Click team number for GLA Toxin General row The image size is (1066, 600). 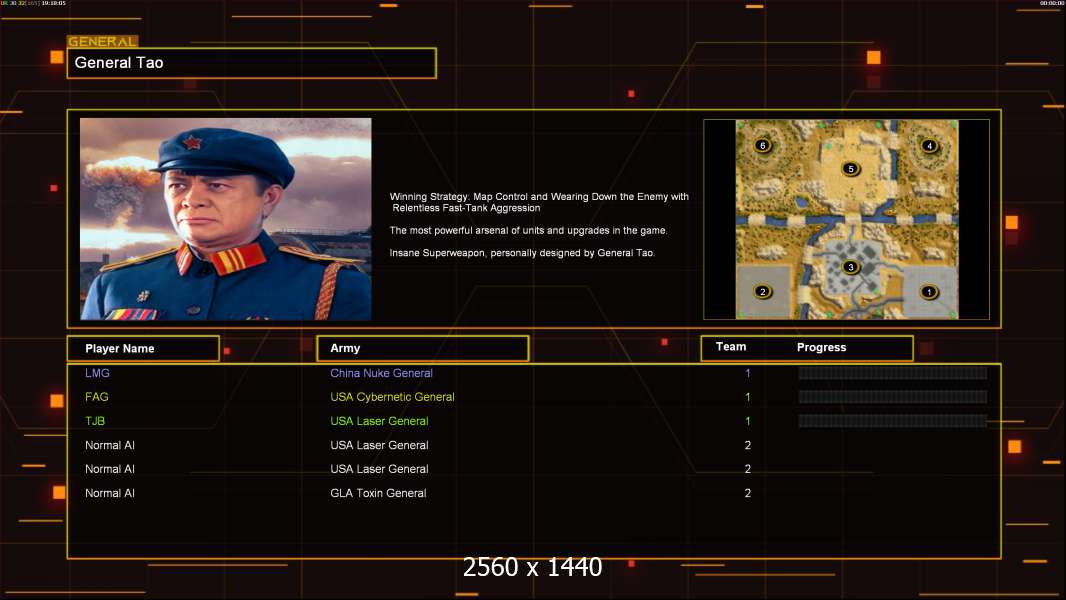click(x=748, y=493)
